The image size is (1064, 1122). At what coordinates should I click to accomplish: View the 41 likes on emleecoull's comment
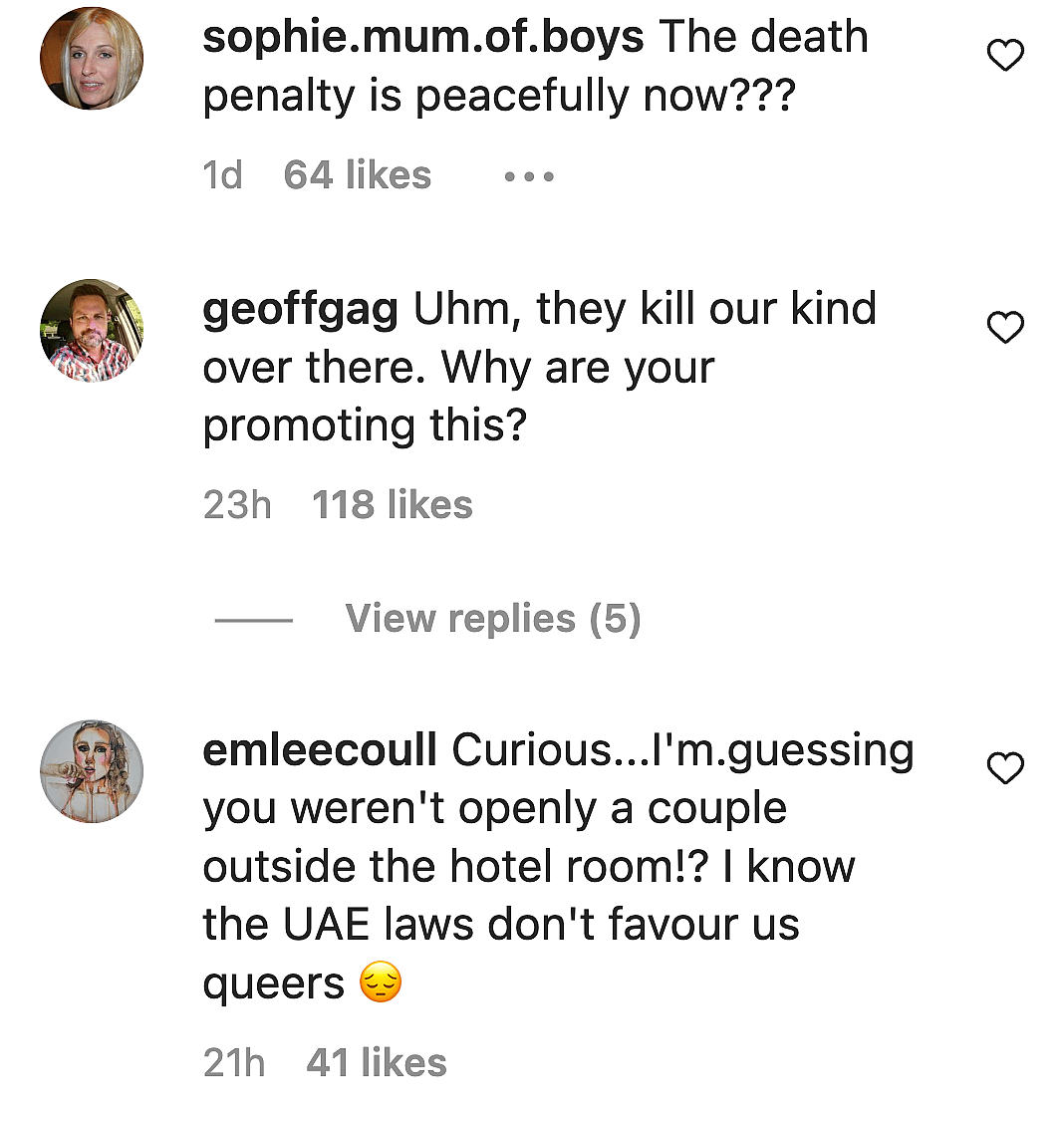[376, 1062]
